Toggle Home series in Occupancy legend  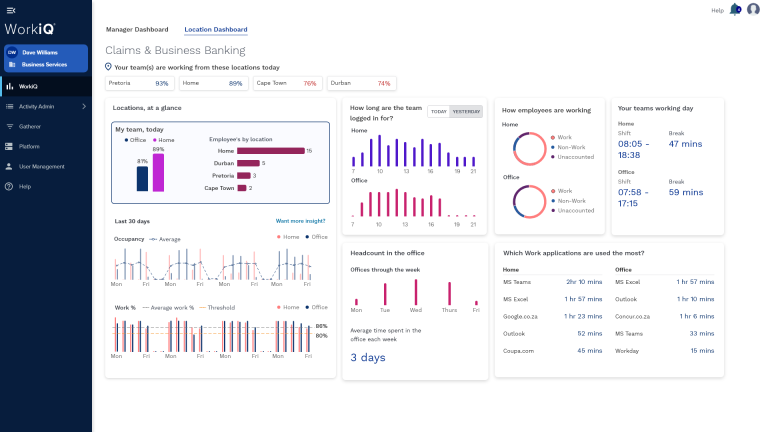click(288, 237)
